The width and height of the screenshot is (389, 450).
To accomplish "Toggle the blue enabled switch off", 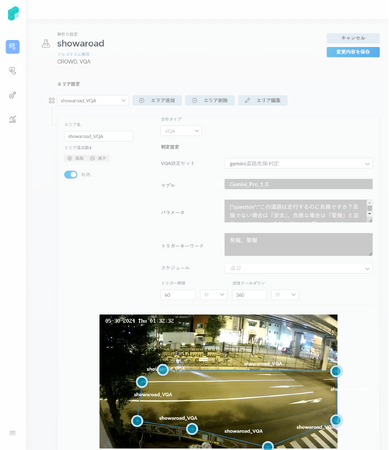I will pyautogui.click(x=71, y=174).
